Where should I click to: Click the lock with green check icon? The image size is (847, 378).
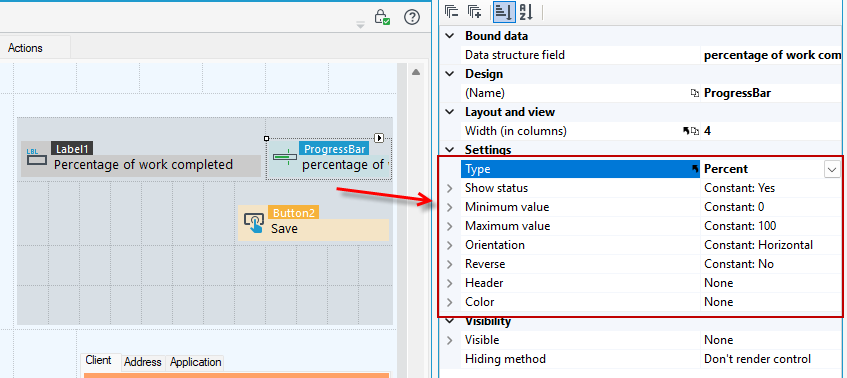tap(382, 16)
